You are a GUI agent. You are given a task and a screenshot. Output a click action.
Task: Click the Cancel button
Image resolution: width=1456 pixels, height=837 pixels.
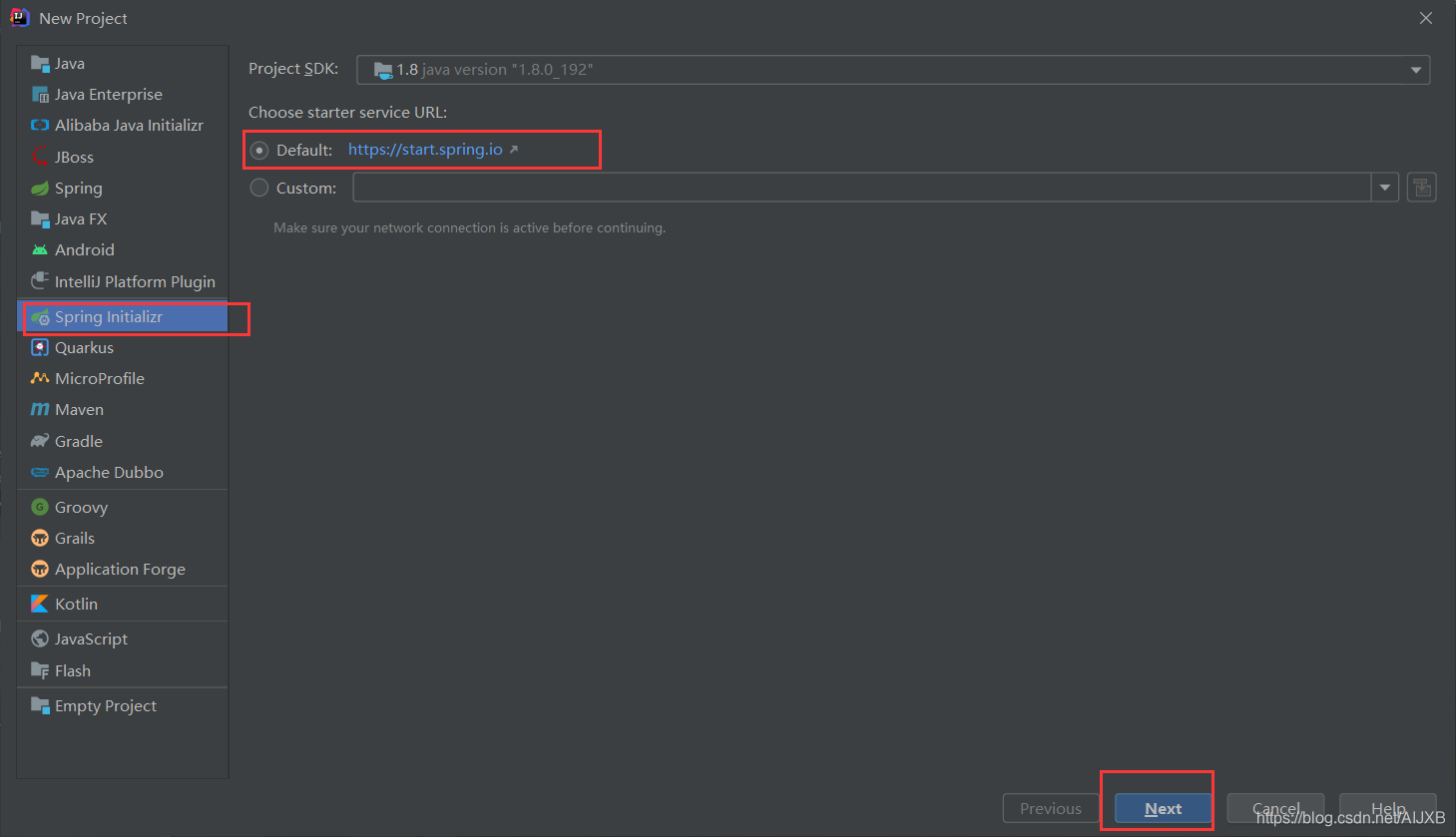coord(1275,809)
